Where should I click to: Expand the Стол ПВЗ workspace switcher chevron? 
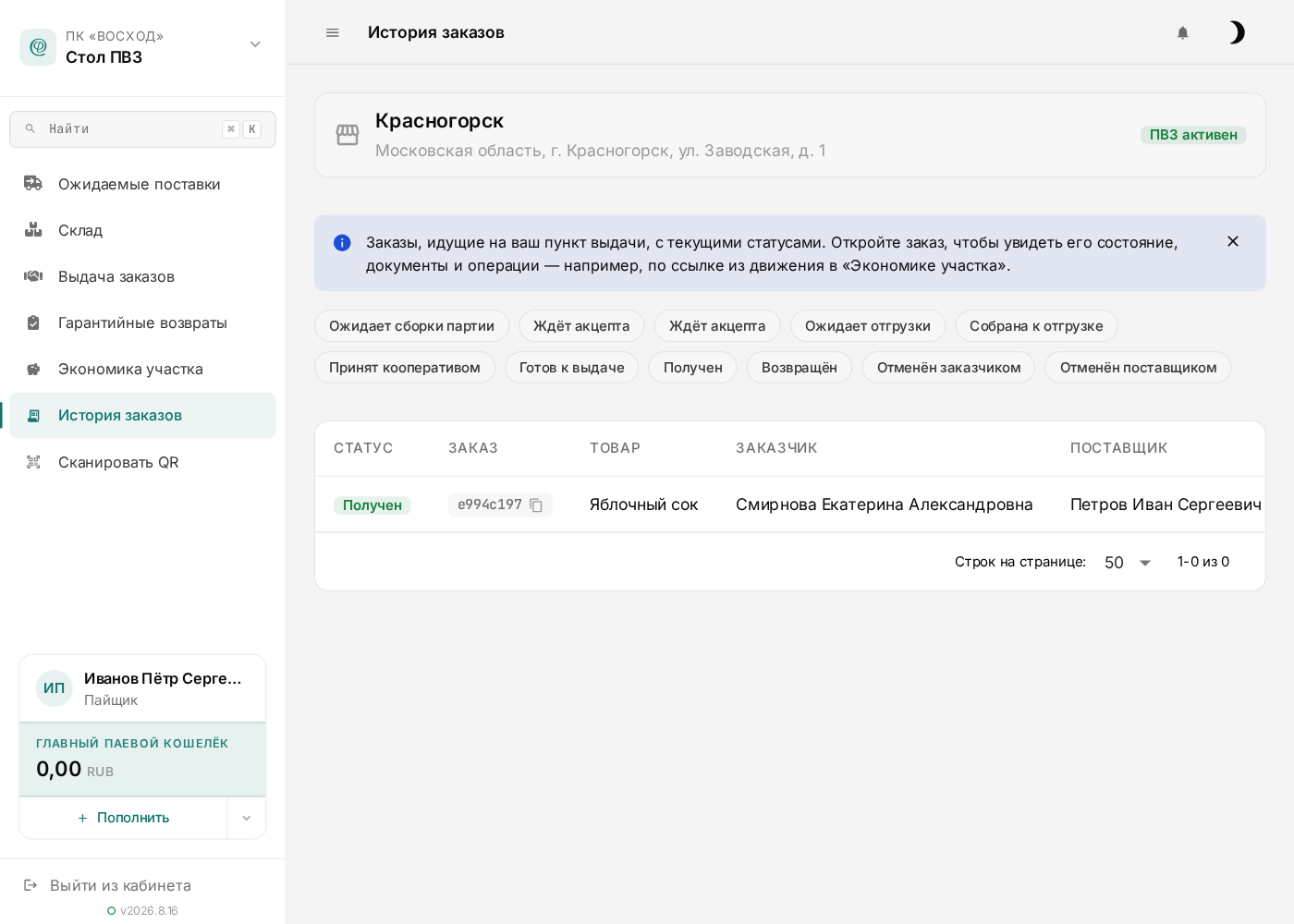coord(255,44)
